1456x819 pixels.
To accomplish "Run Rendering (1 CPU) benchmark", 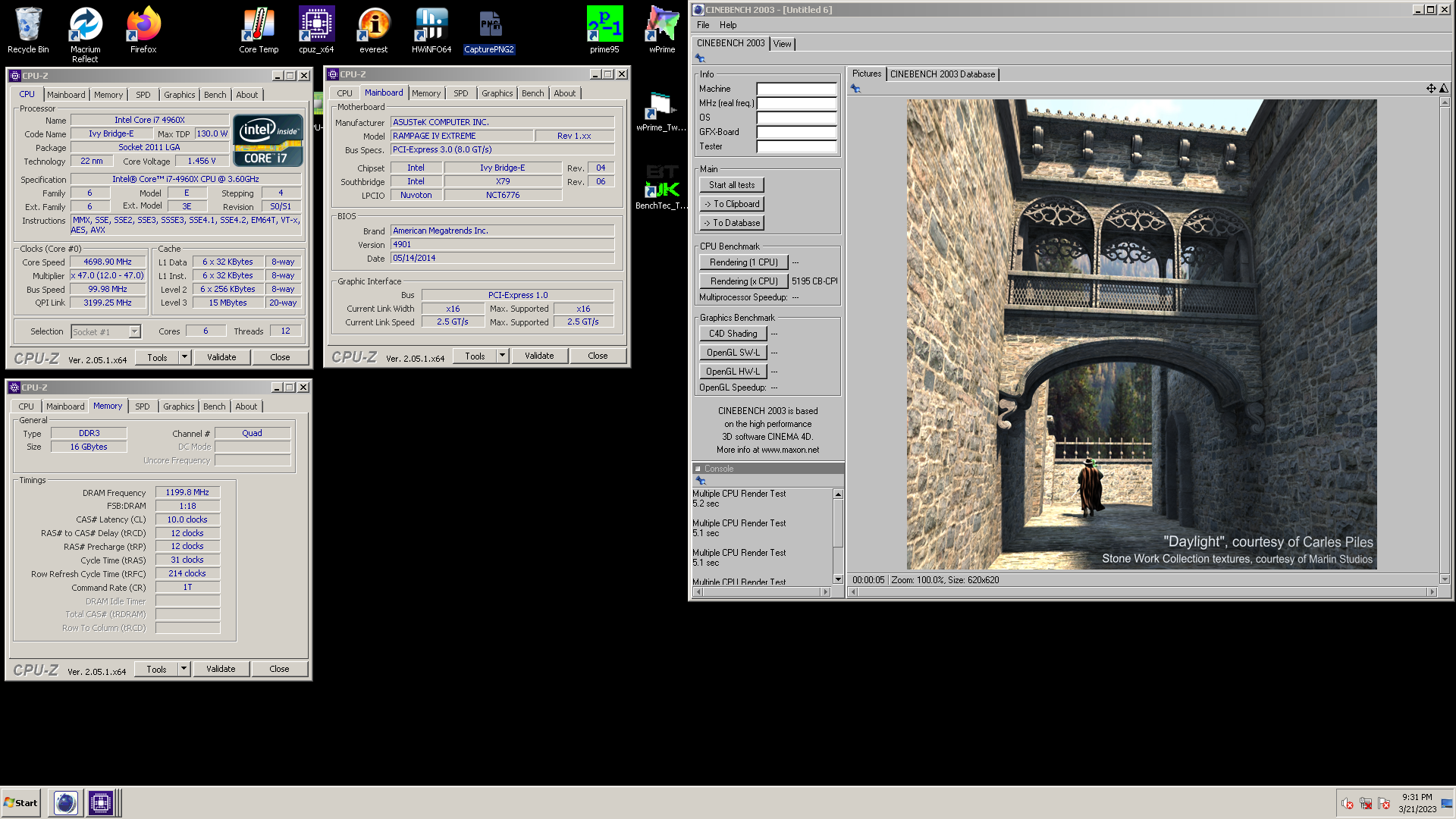I will coord(744,262).
